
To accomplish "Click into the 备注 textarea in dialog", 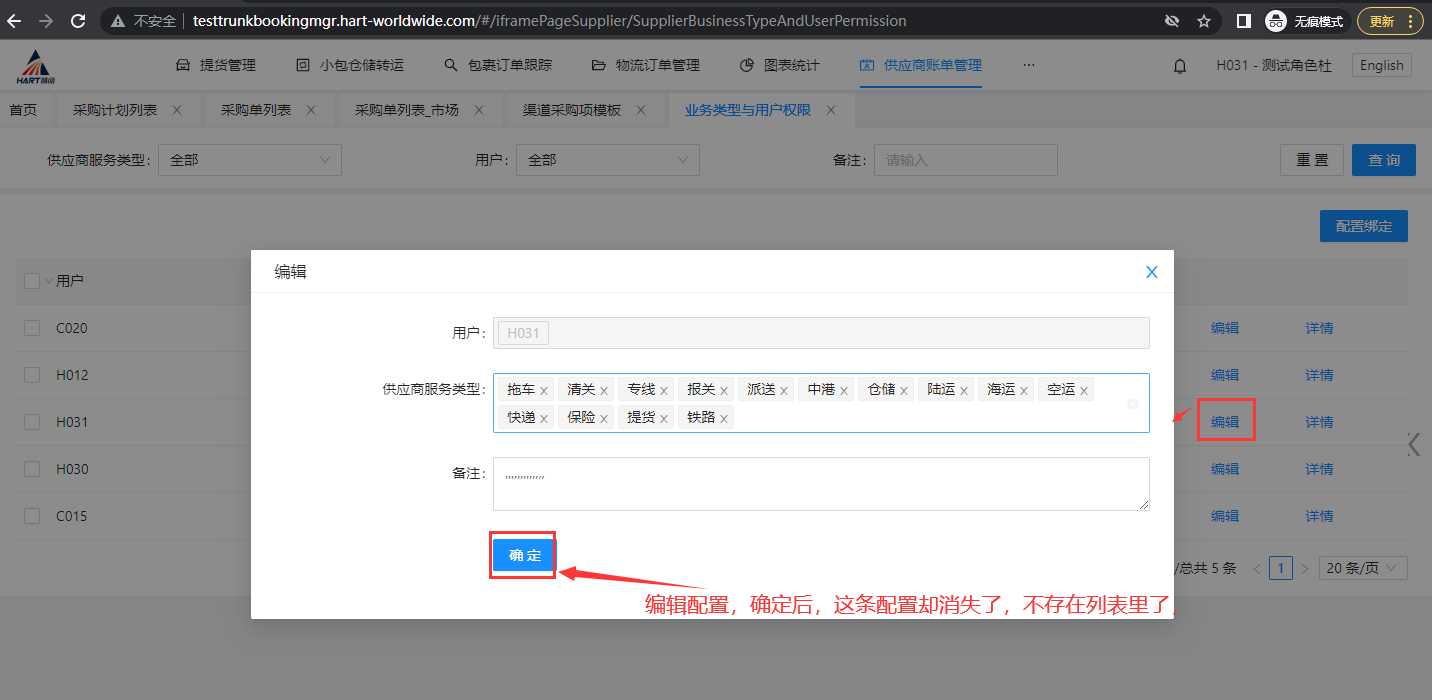I will point(820,484).
